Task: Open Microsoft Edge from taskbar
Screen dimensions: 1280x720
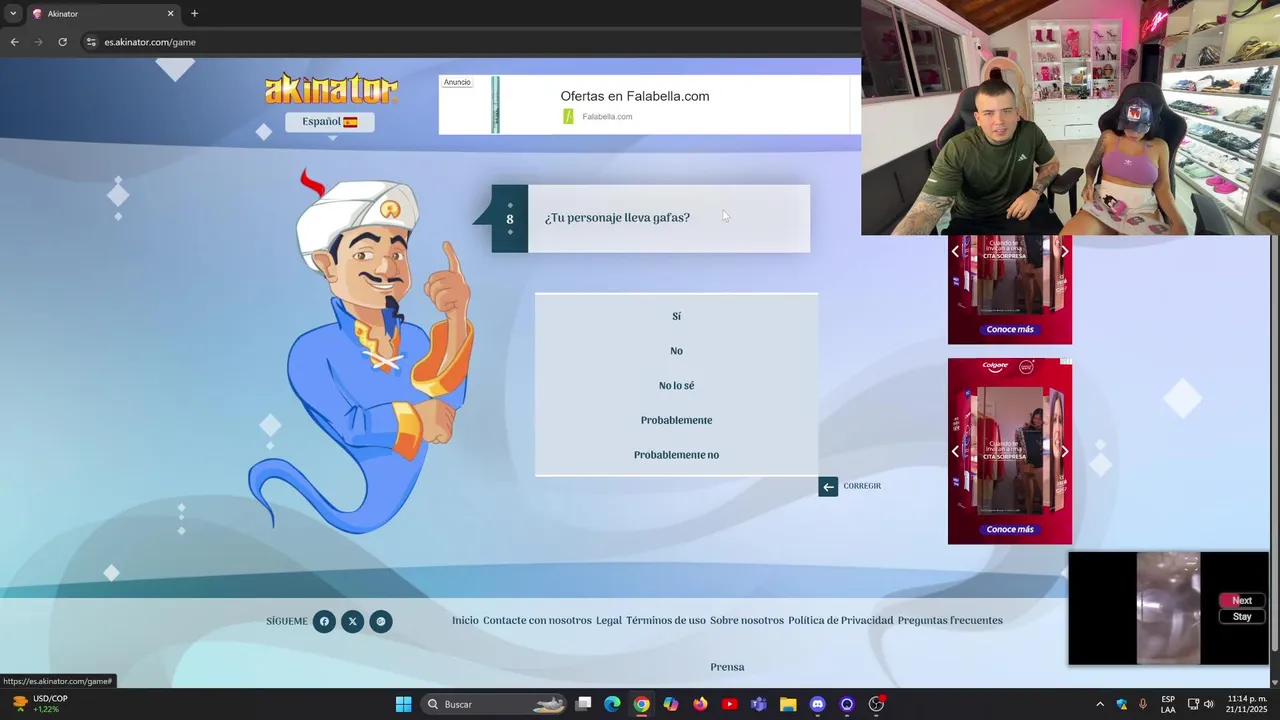Action: [612, 704]
